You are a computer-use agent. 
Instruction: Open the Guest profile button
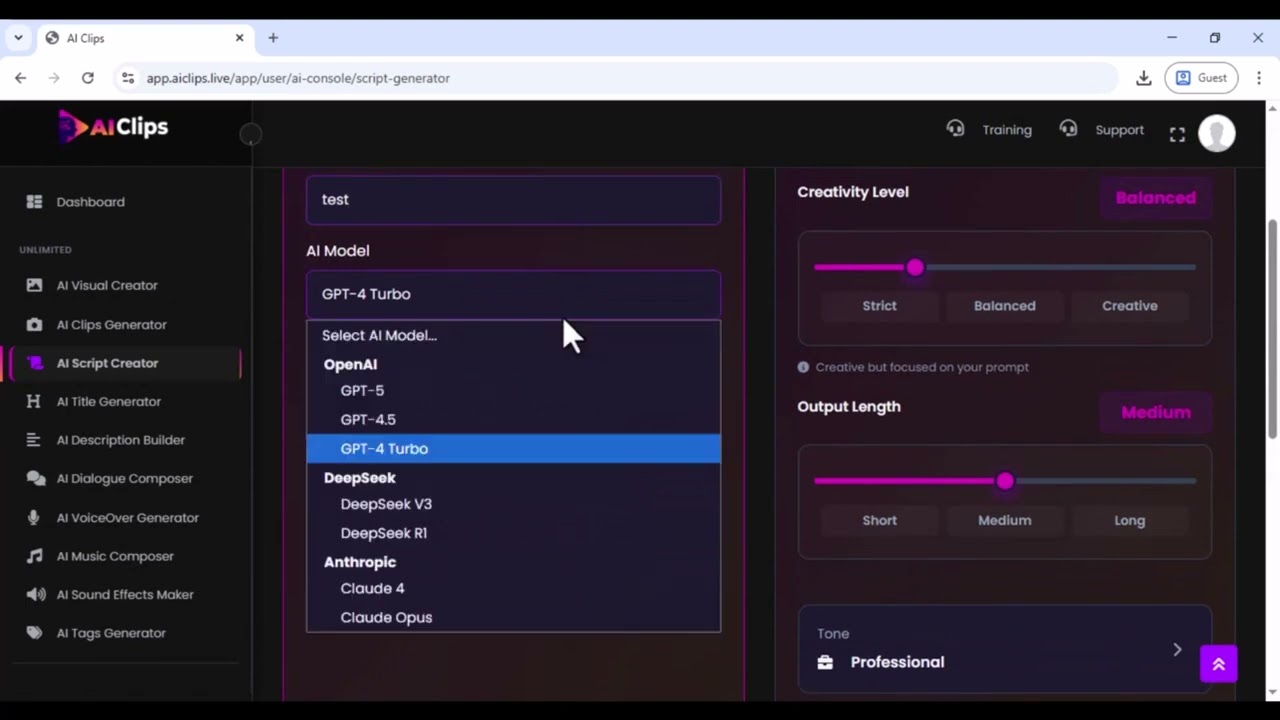coord(1201,78)
